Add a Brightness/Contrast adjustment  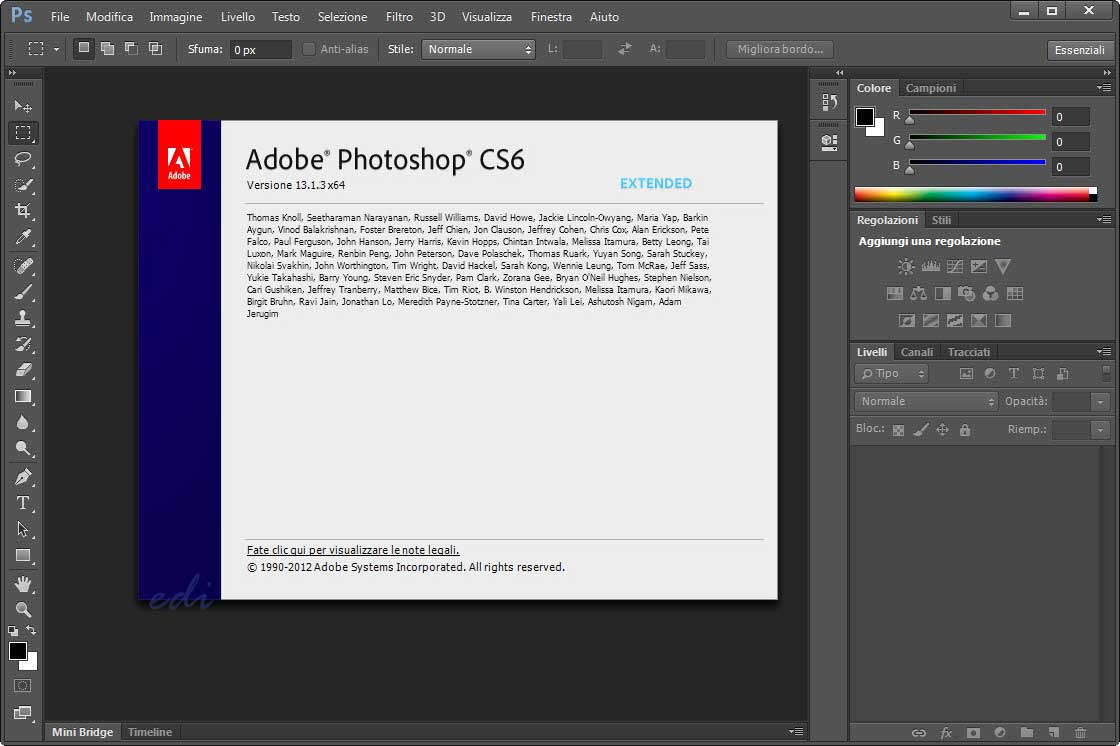906,267
